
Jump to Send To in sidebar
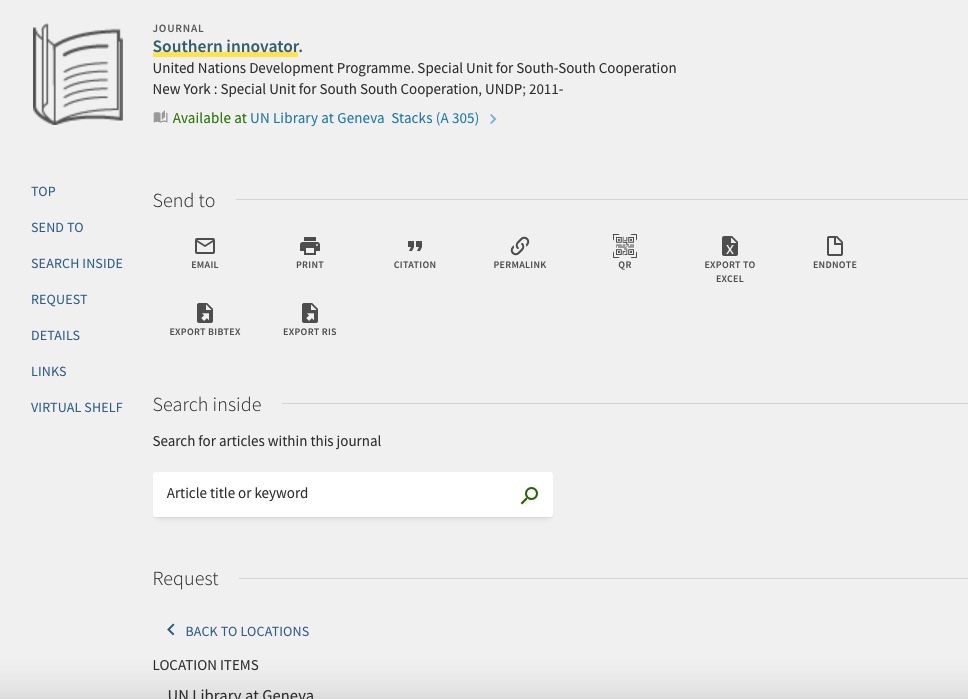57,227
